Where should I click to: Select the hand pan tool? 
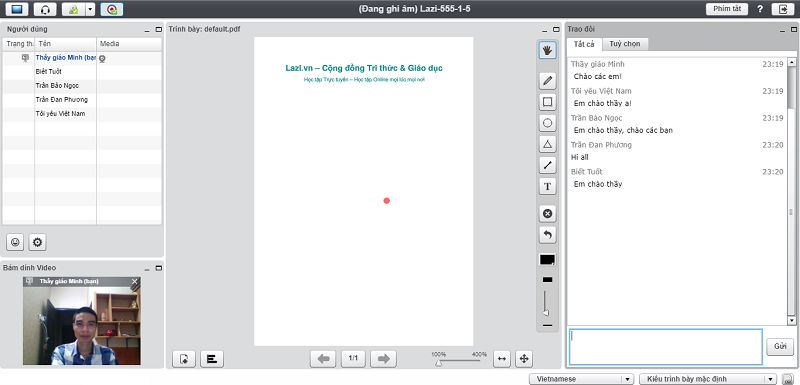547,50
